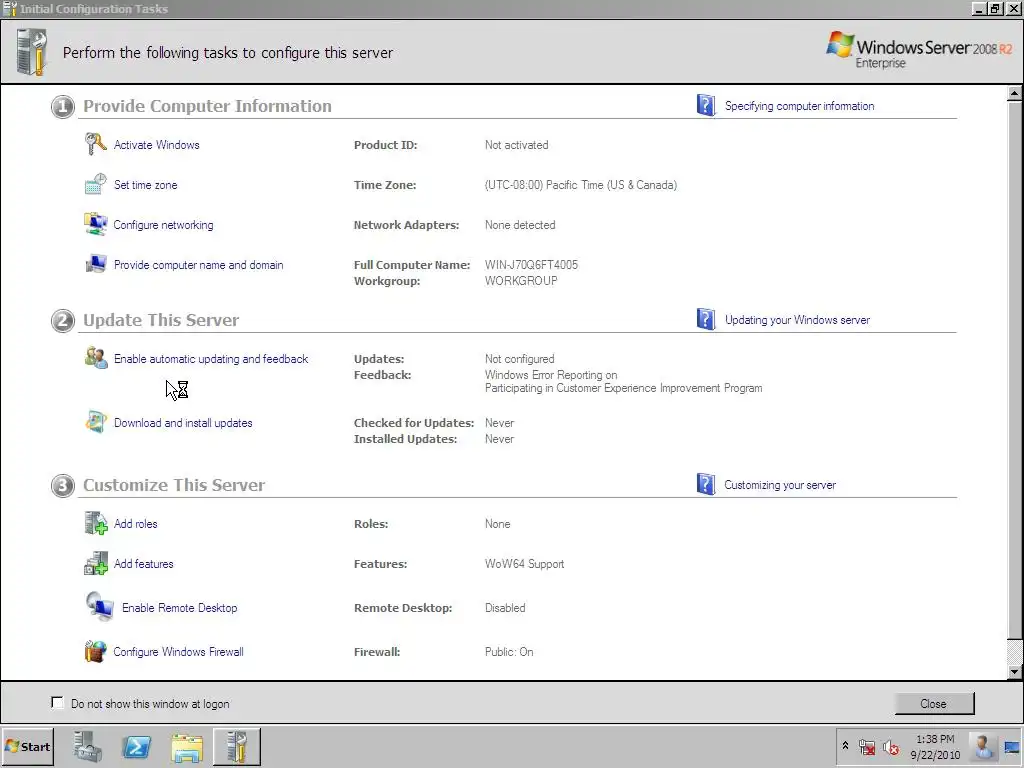The width and height of the screenshot is (1024, 768).
Task: Click the Network Adapters value None detected
Action: click(x=520, y=225)
